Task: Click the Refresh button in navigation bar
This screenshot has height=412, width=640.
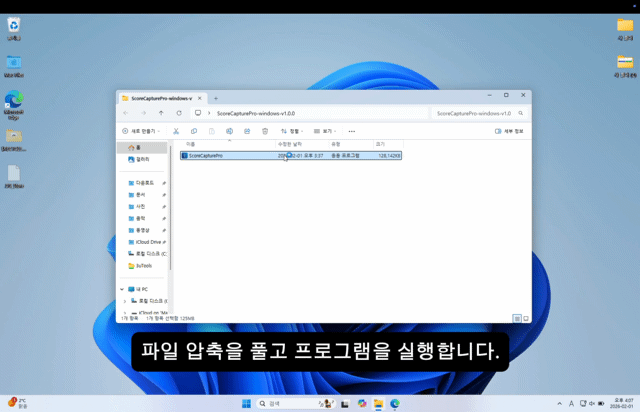Action: [x=179, y=113]
